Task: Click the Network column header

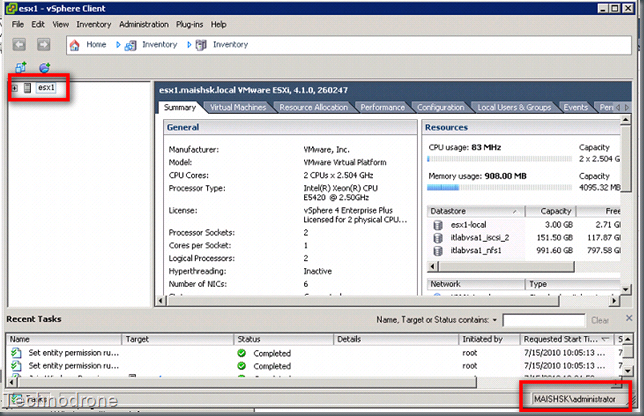Action: coord(475,284)
